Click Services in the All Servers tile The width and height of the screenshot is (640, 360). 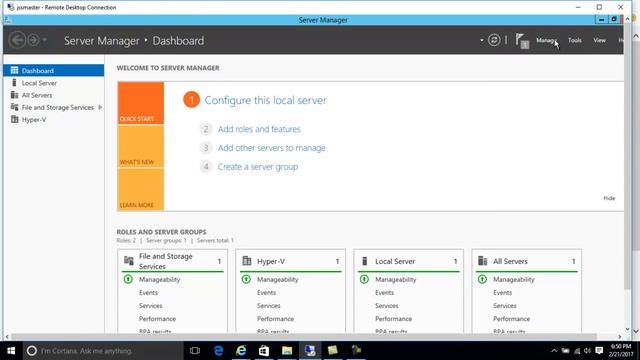click(504, 306)
